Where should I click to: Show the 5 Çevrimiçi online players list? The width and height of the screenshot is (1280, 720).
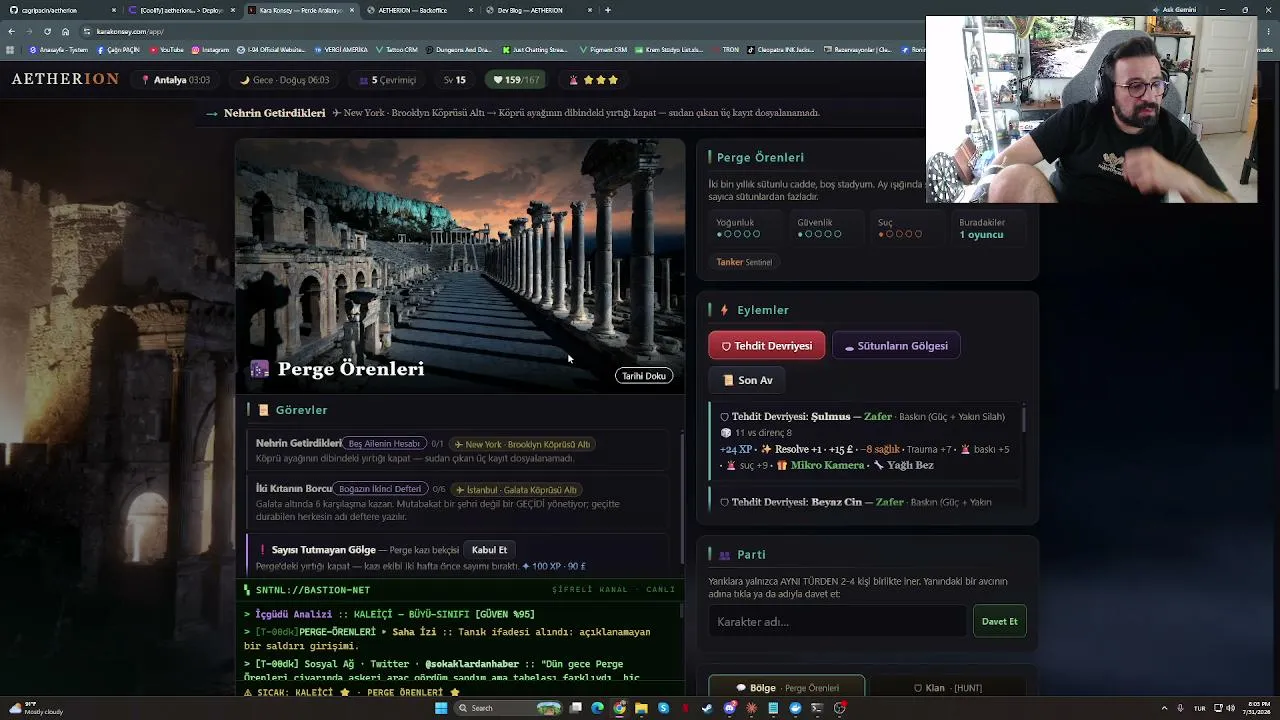point(387,80)
